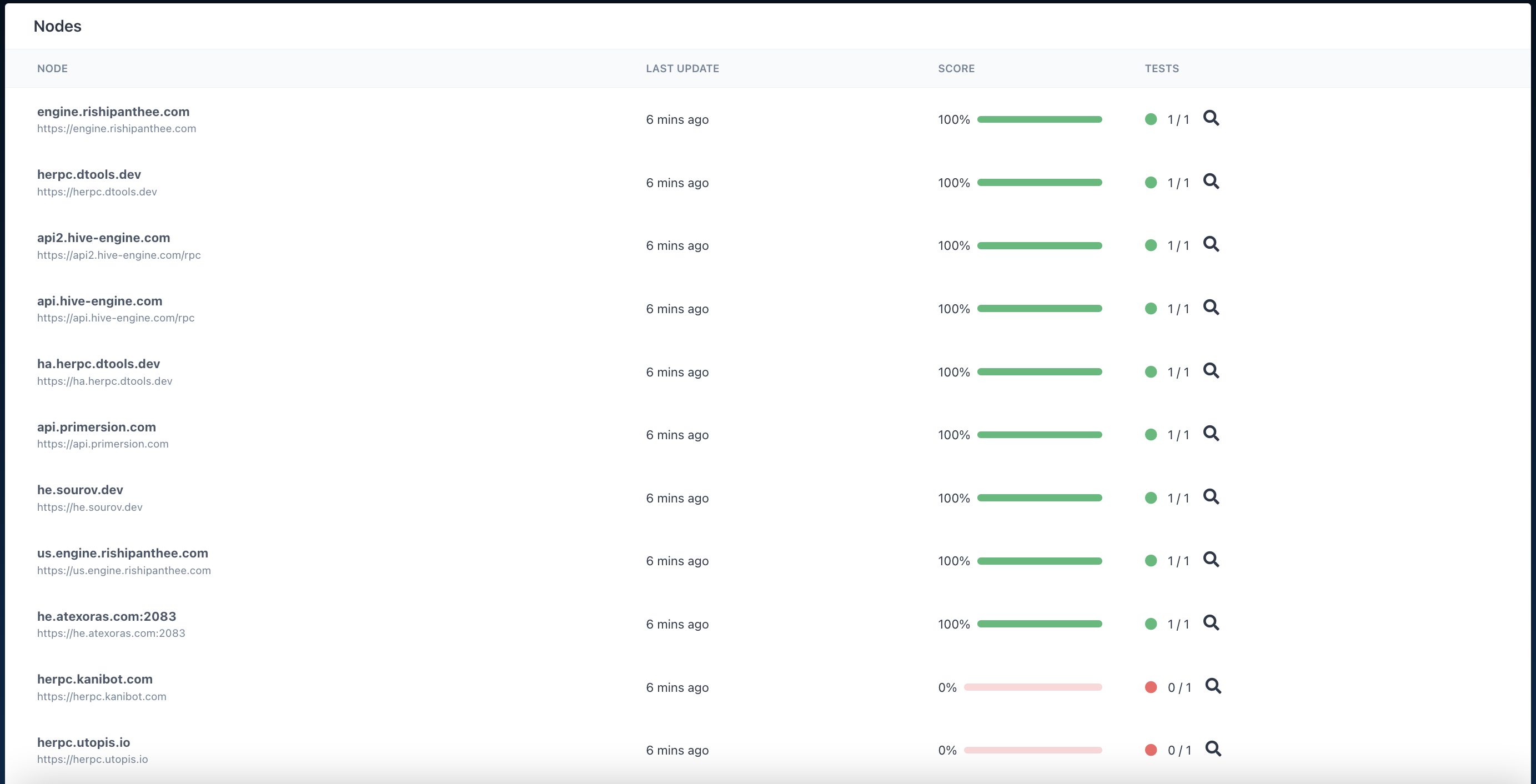
Task: Click green status dot for ha.herpc.dtools.dev
Action: (1151, 372)
